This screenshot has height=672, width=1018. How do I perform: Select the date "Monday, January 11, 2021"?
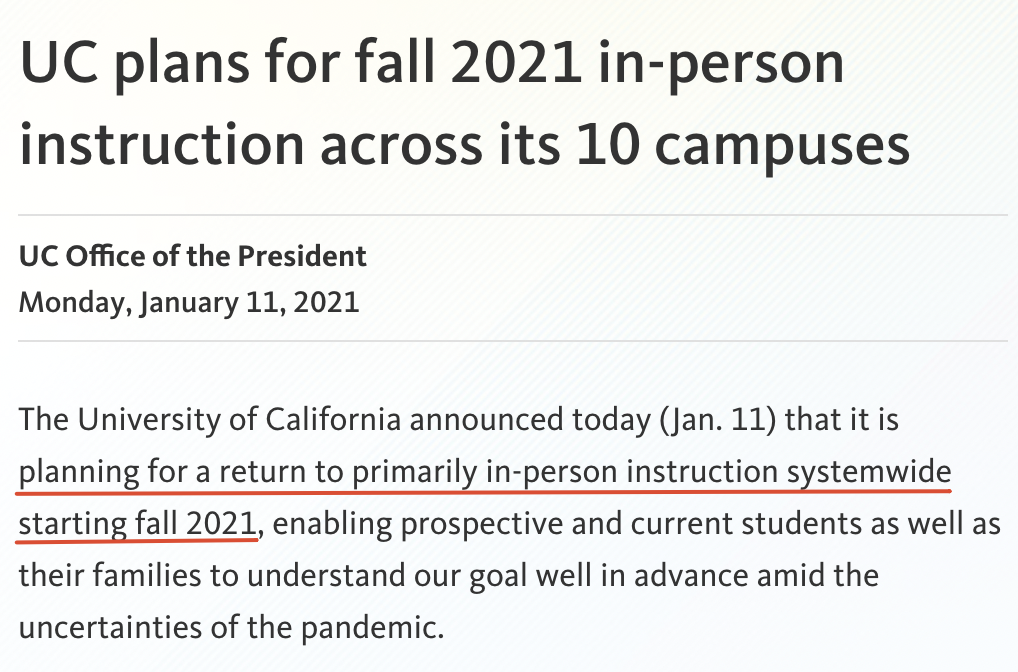(x=189, y=303)
